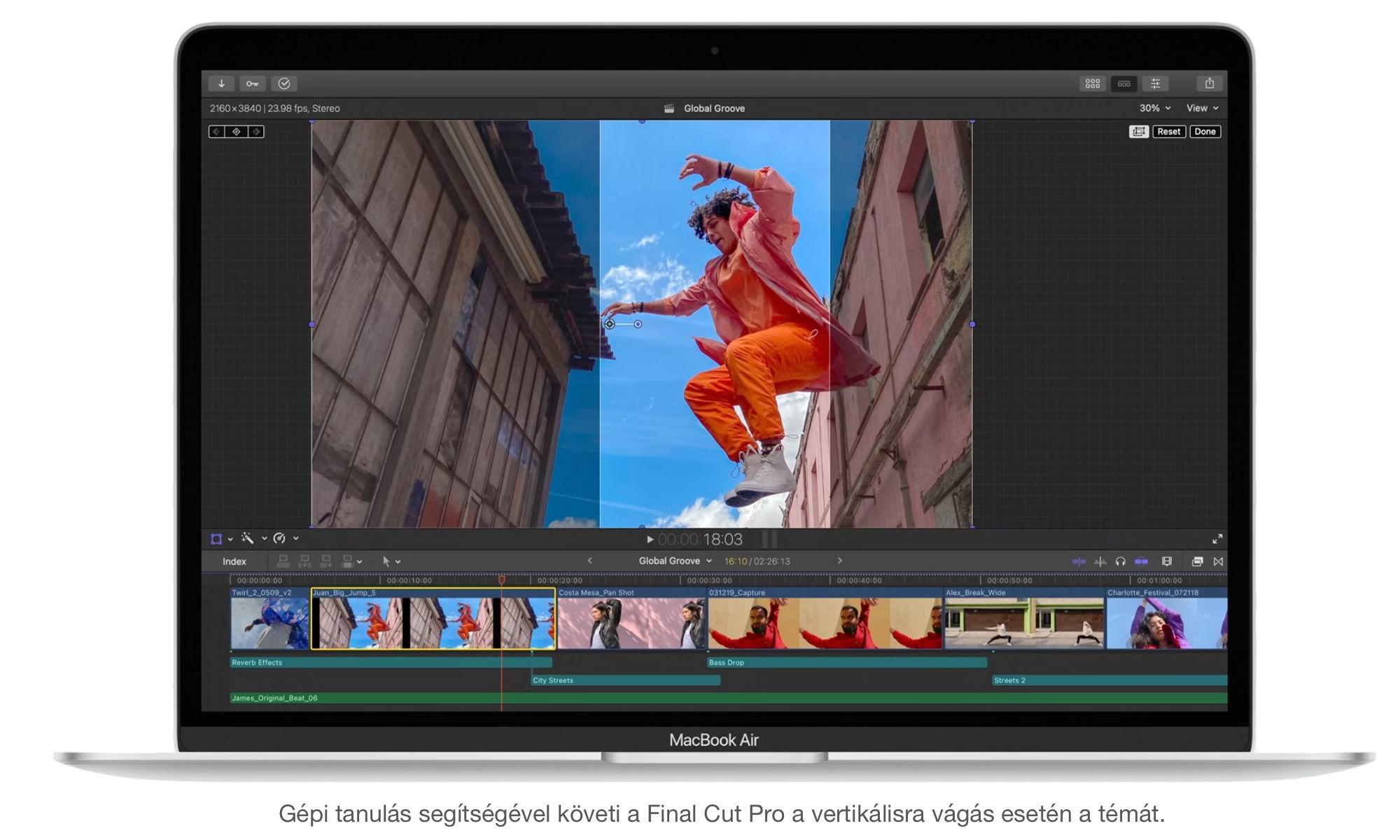1400x840 pixels.
Task: Click the Reset button in the viewer
Action: [x=1169, y=132]
